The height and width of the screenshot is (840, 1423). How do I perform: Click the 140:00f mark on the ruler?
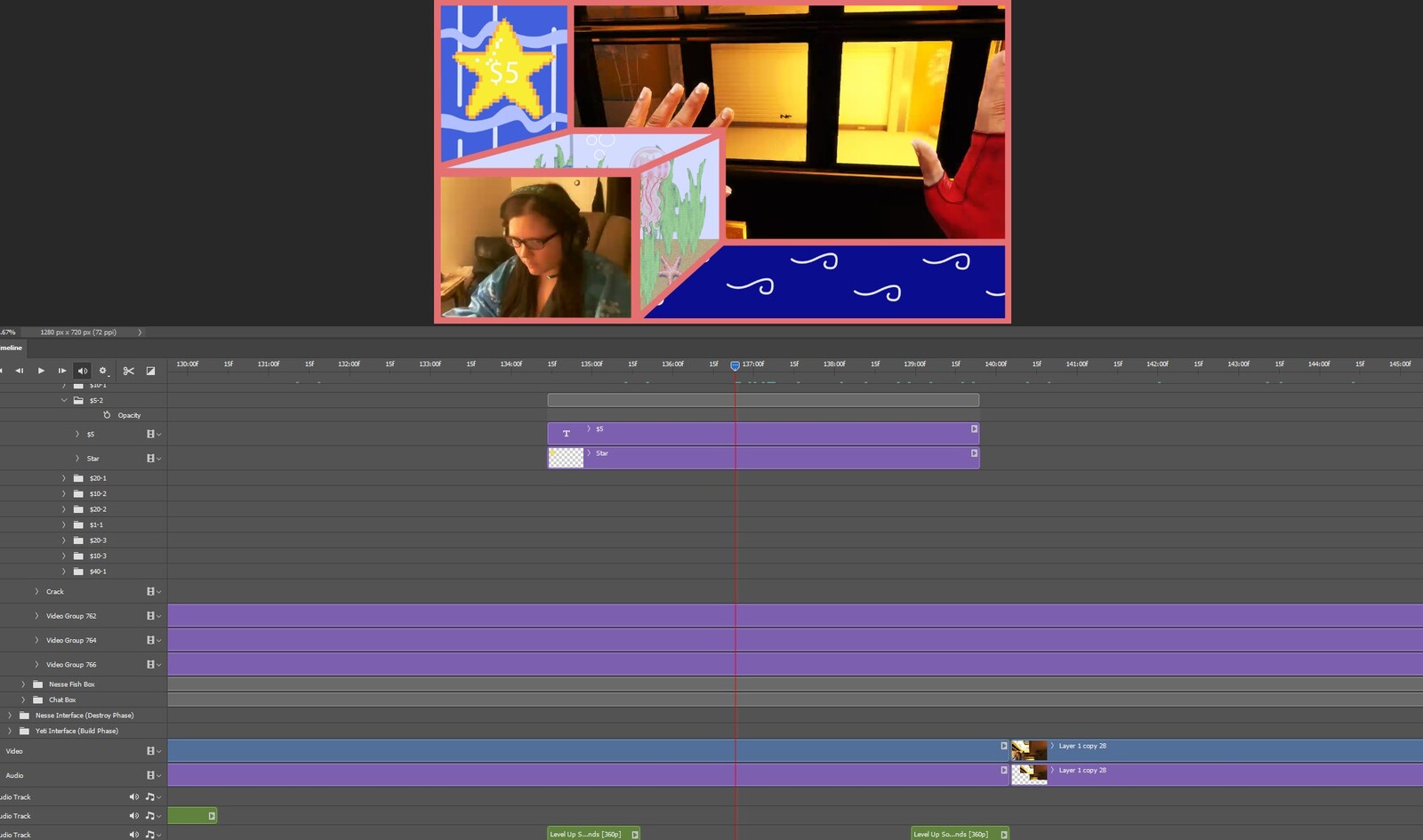tap(996, 364)
